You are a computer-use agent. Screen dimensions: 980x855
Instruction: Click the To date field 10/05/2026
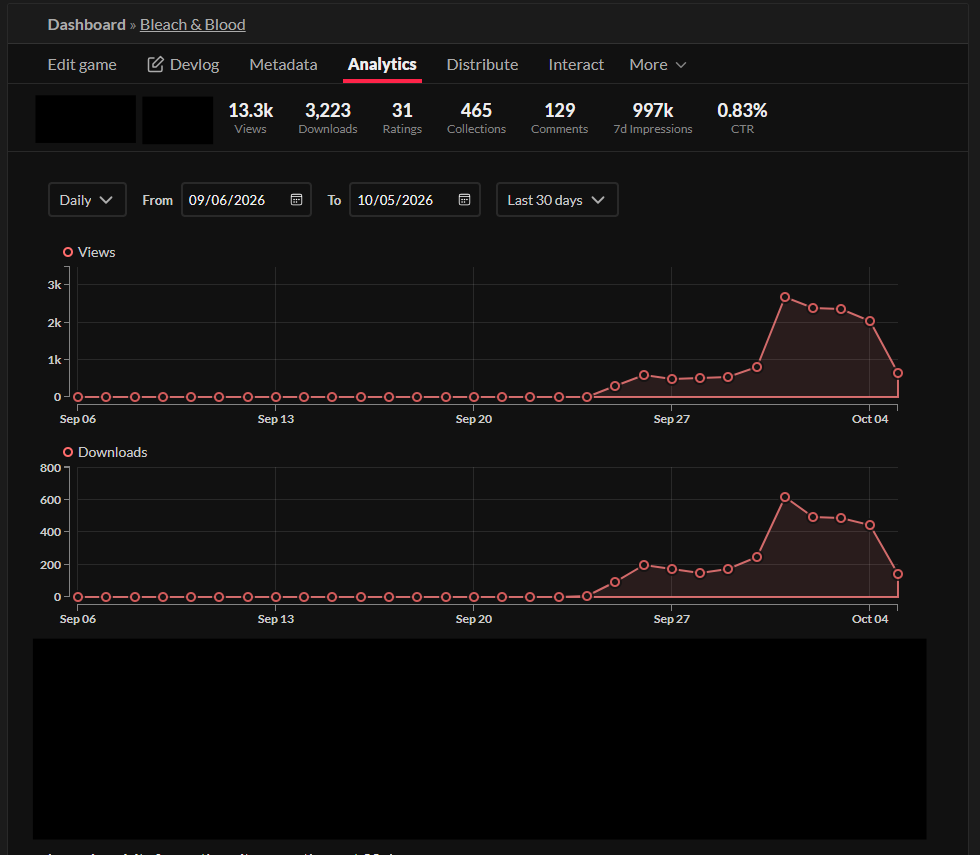[415, 200]
